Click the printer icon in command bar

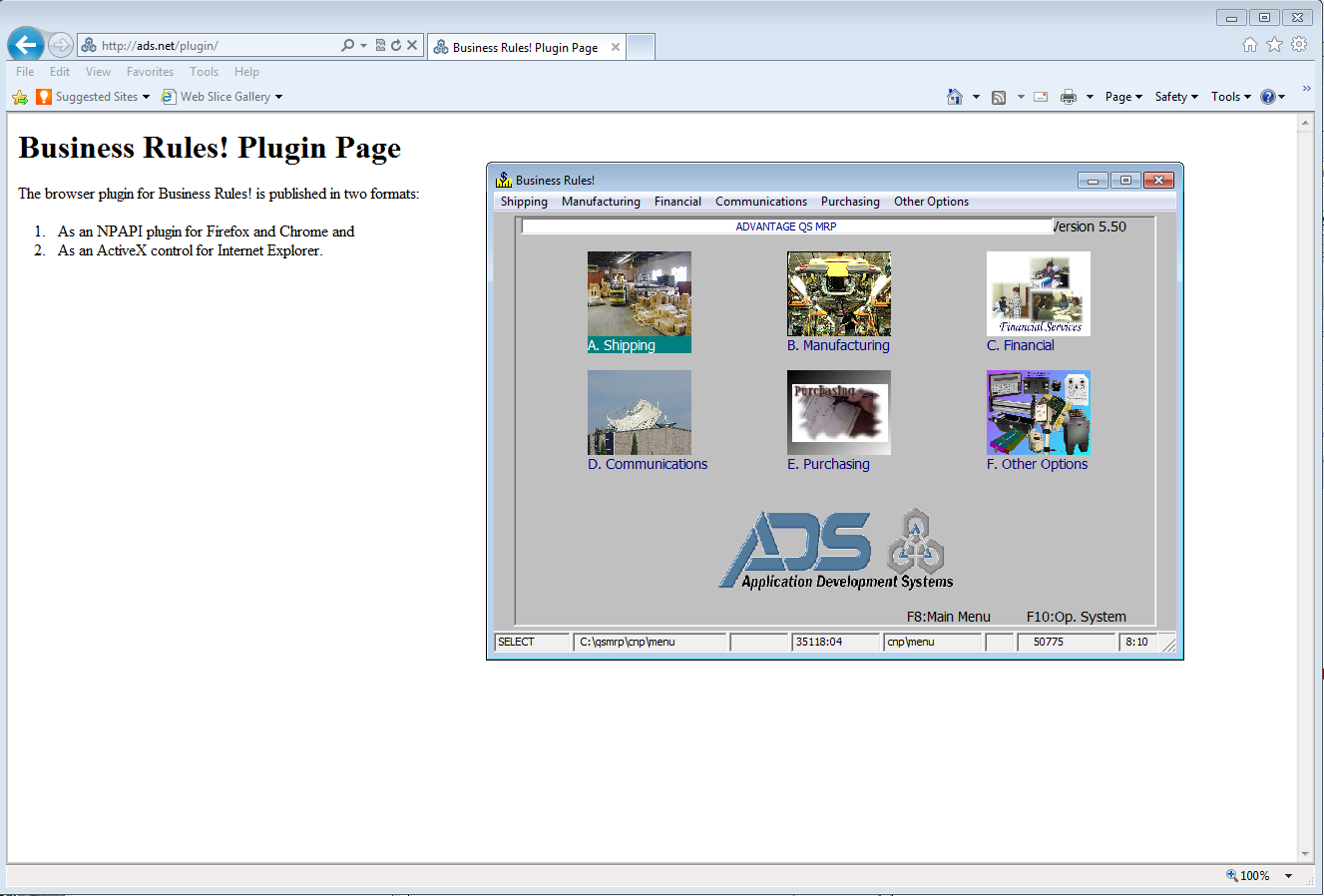1069,97
